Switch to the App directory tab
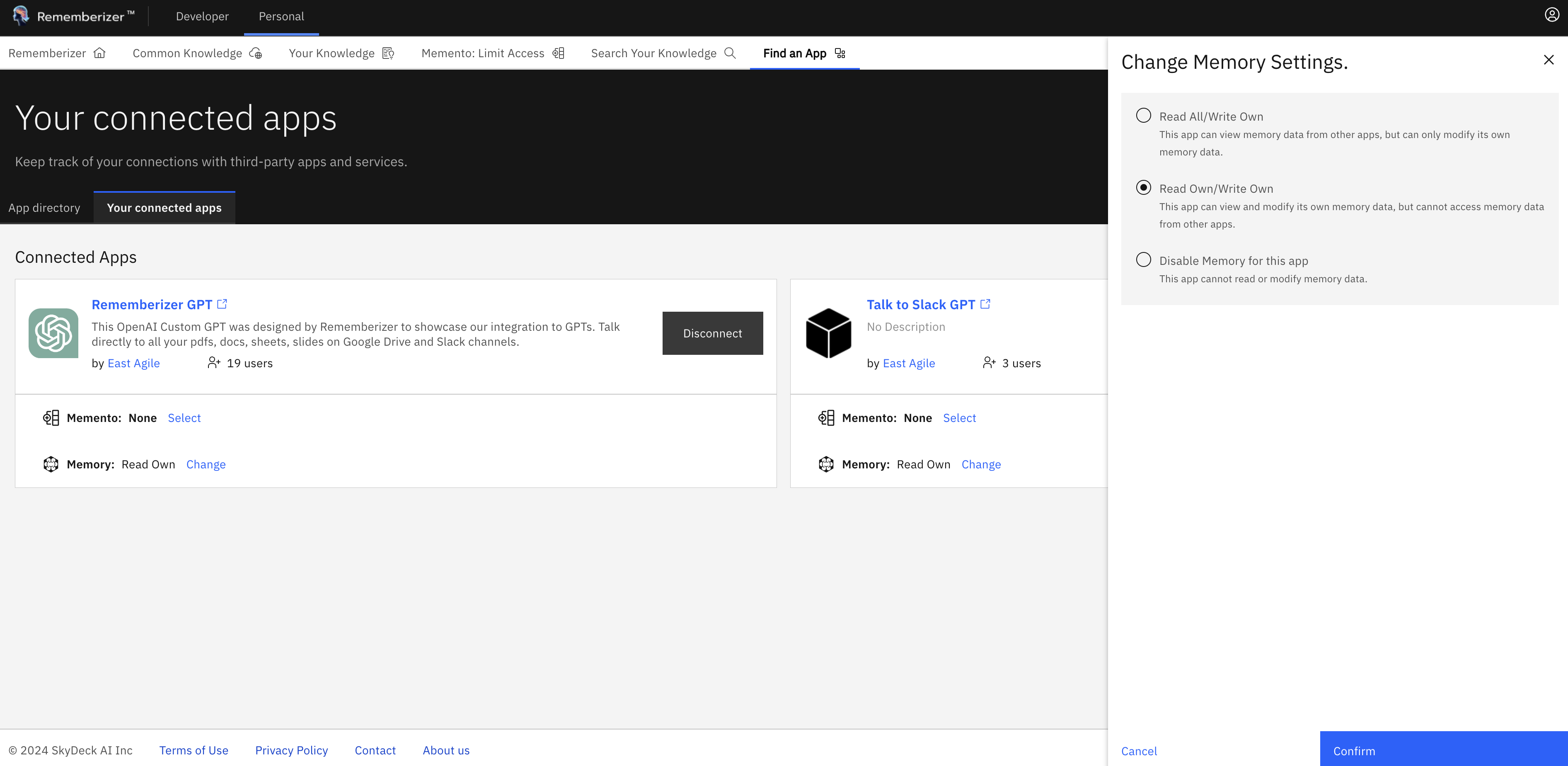 44,208
